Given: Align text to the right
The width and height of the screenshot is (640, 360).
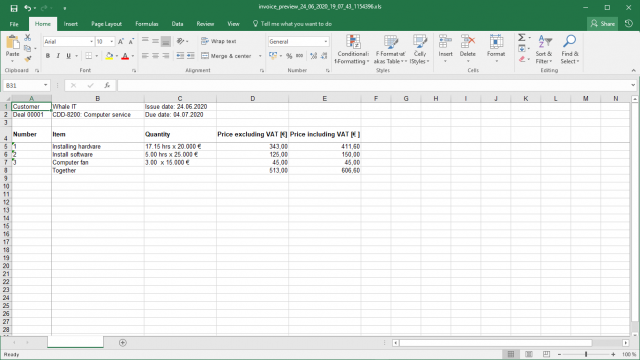Looking at the screenshot, I should pos(166,56).
